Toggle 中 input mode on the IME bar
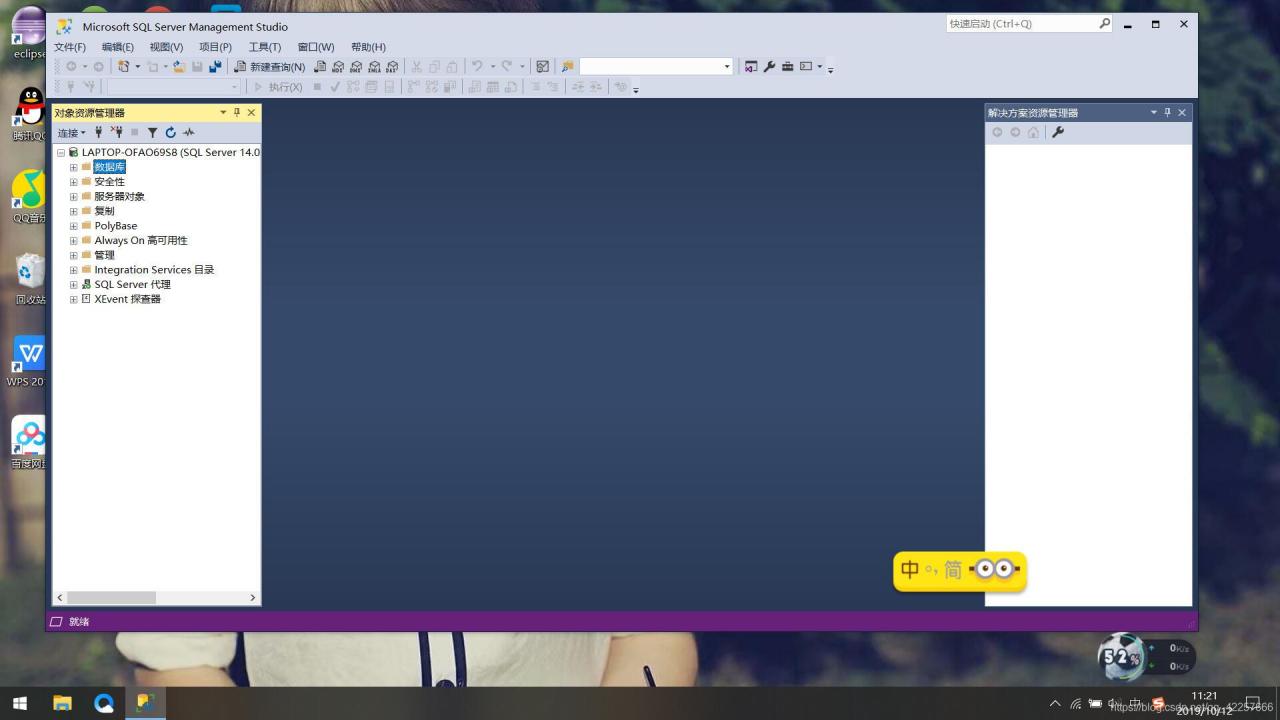The width and height of the screenshot is (1280, 720). [910, 570]
